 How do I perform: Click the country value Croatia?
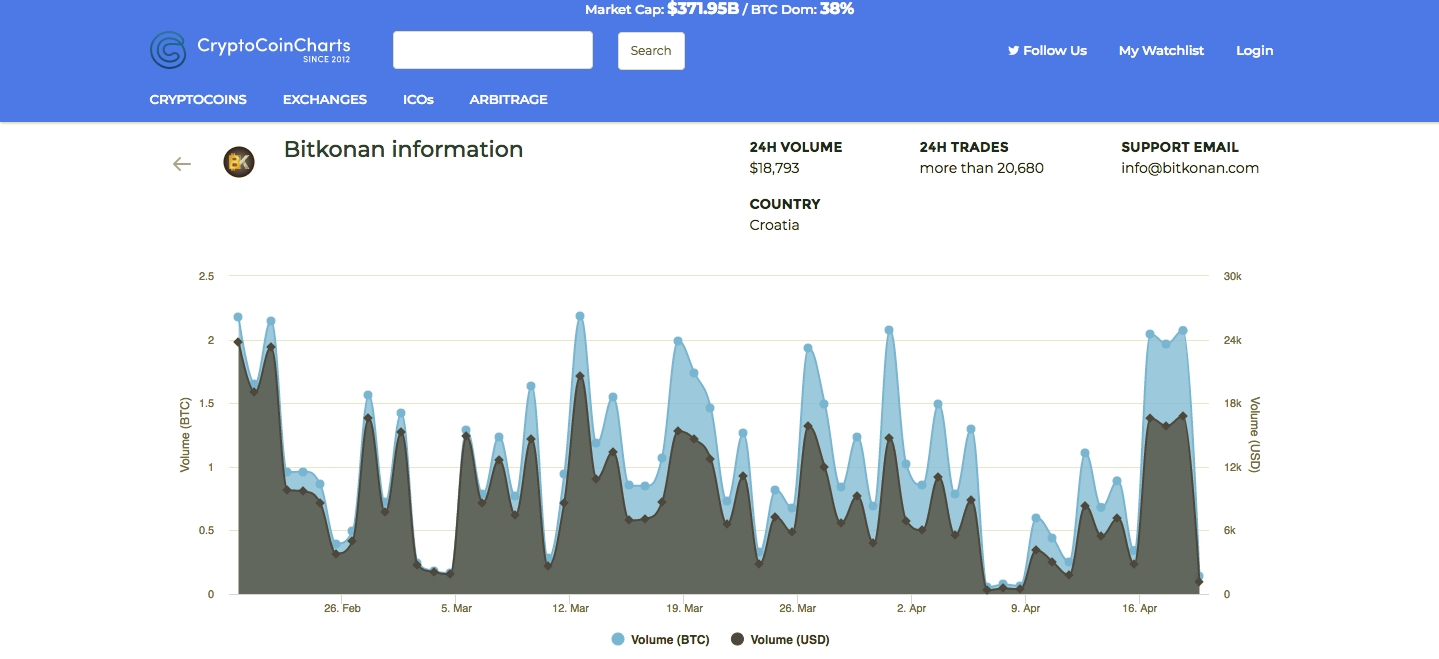click(x=774, y=225)
